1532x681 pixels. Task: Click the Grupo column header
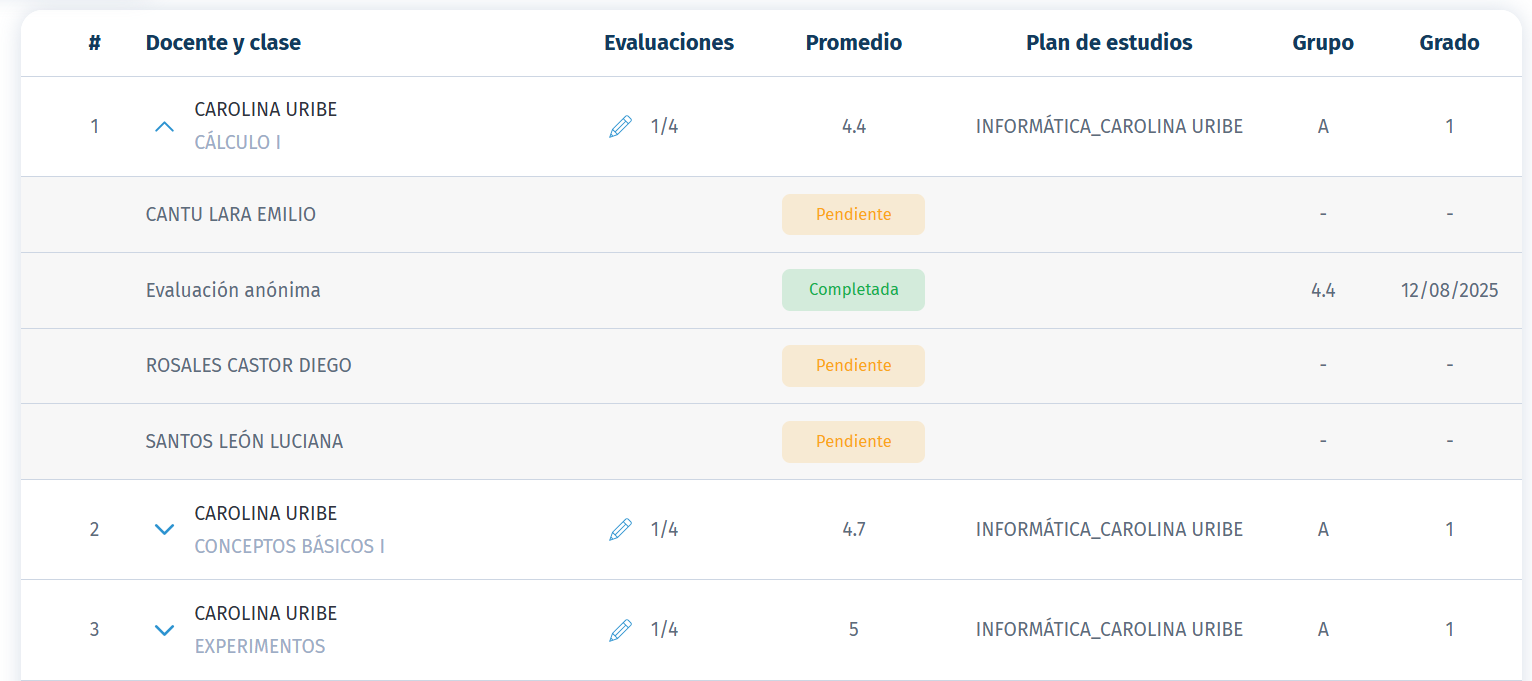click(x=1322, y=43)
